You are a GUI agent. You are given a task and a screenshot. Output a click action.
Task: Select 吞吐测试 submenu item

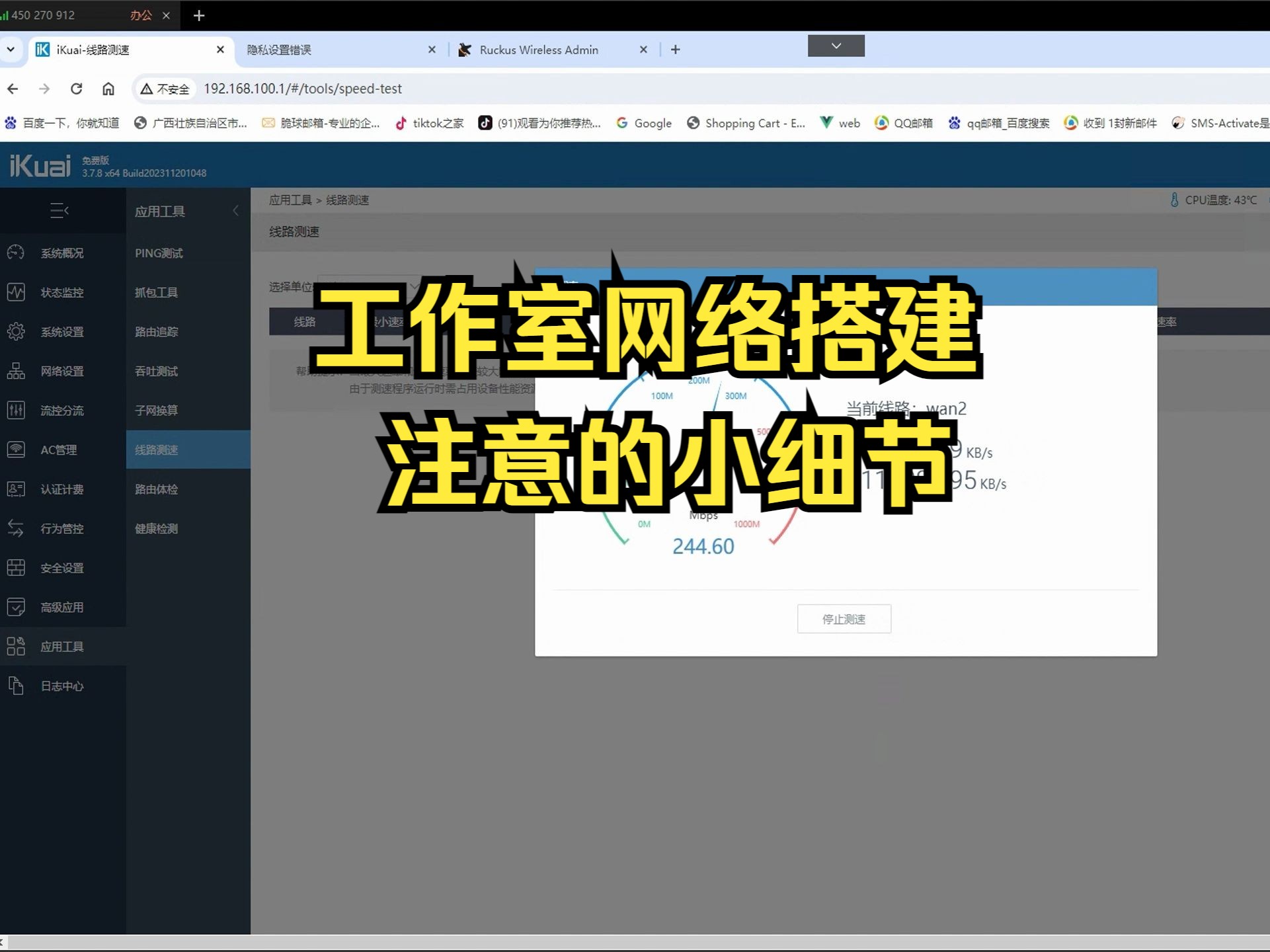[188, 371]
